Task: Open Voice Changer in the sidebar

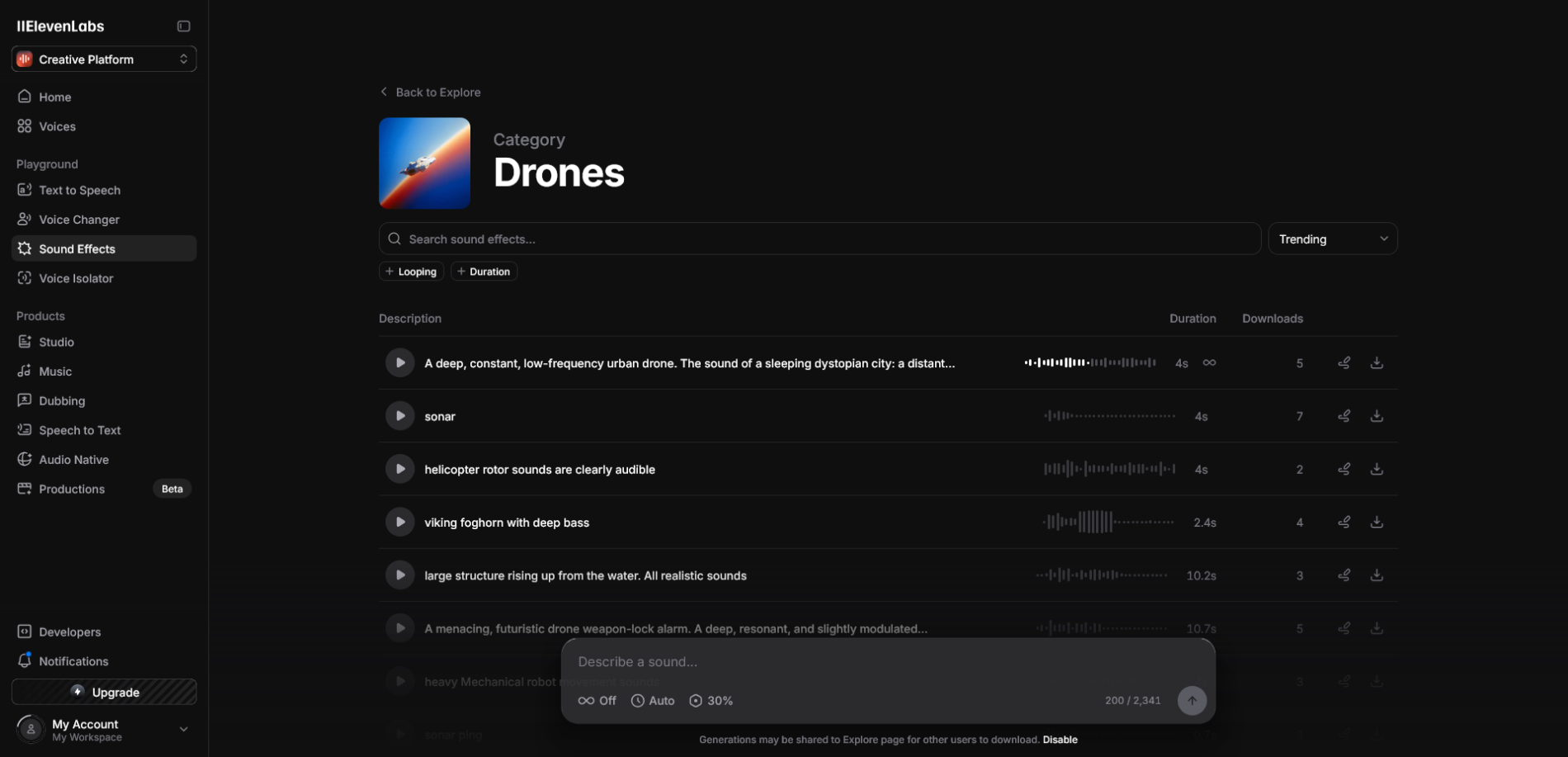Action: point(79,220)
